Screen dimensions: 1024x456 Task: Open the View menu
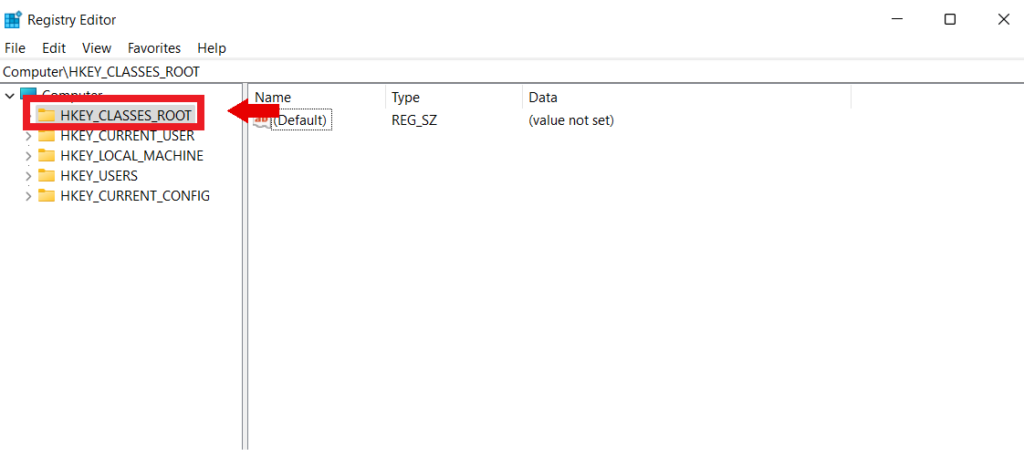point(97,48)
